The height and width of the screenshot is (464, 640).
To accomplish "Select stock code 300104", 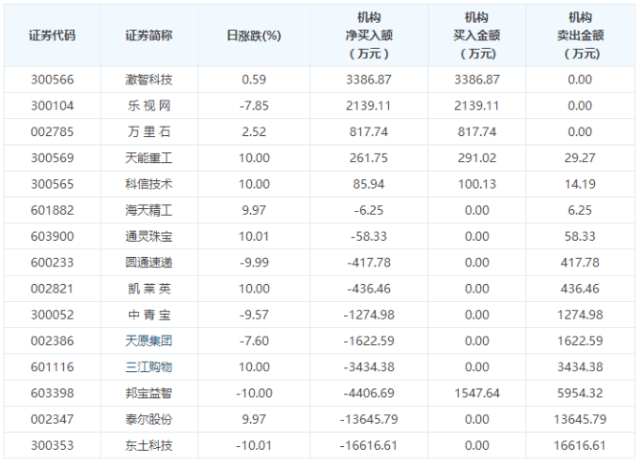I will 52,106.
